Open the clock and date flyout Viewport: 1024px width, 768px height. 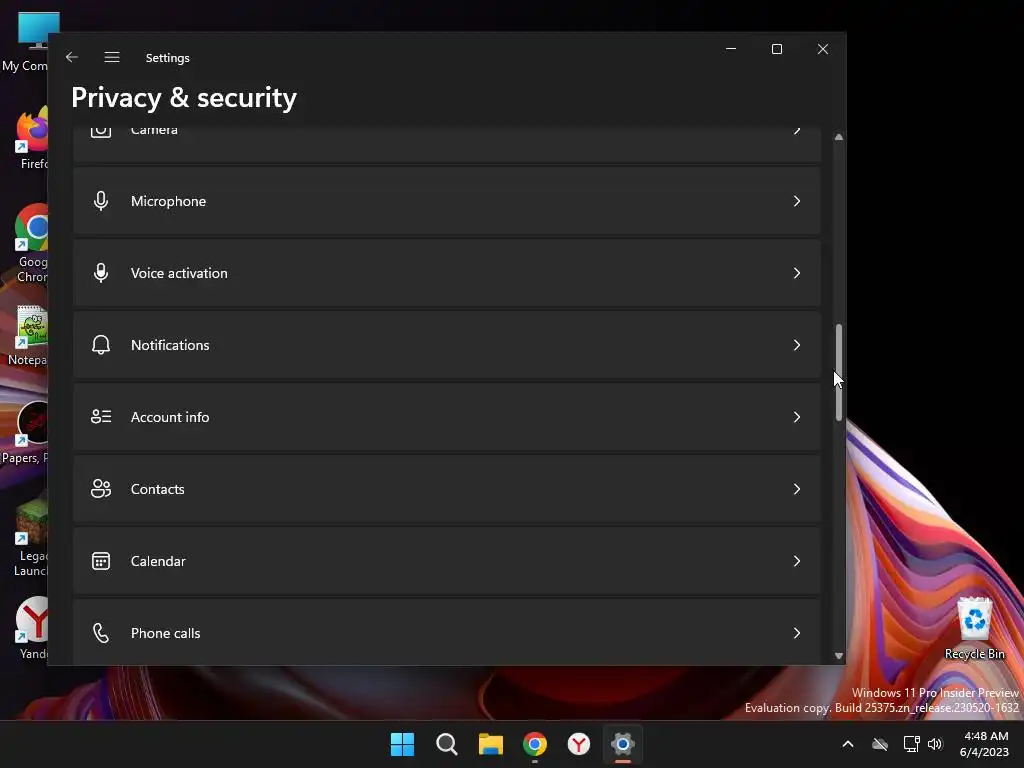point(986,744)
